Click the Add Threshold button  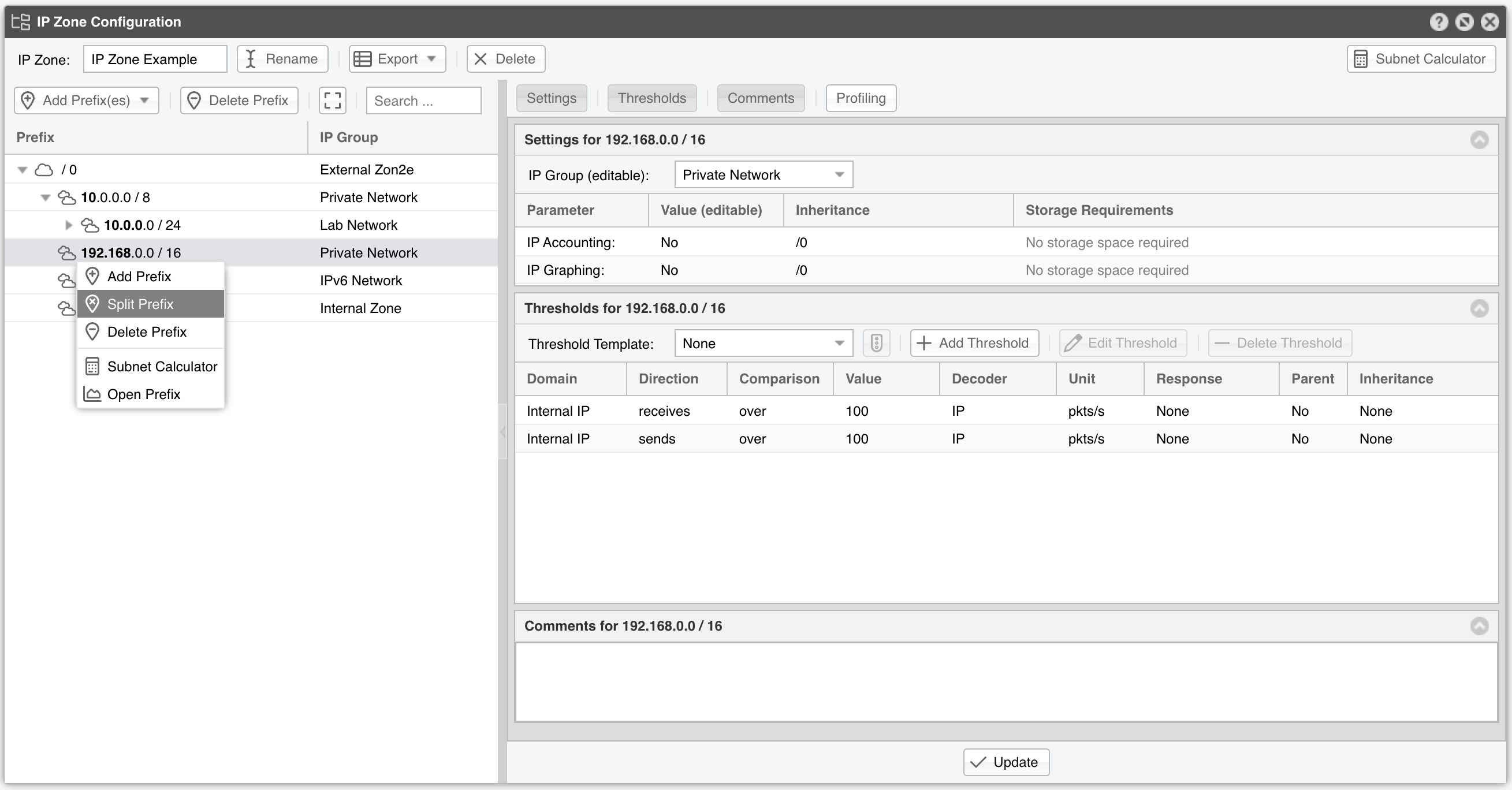[974, 343]
